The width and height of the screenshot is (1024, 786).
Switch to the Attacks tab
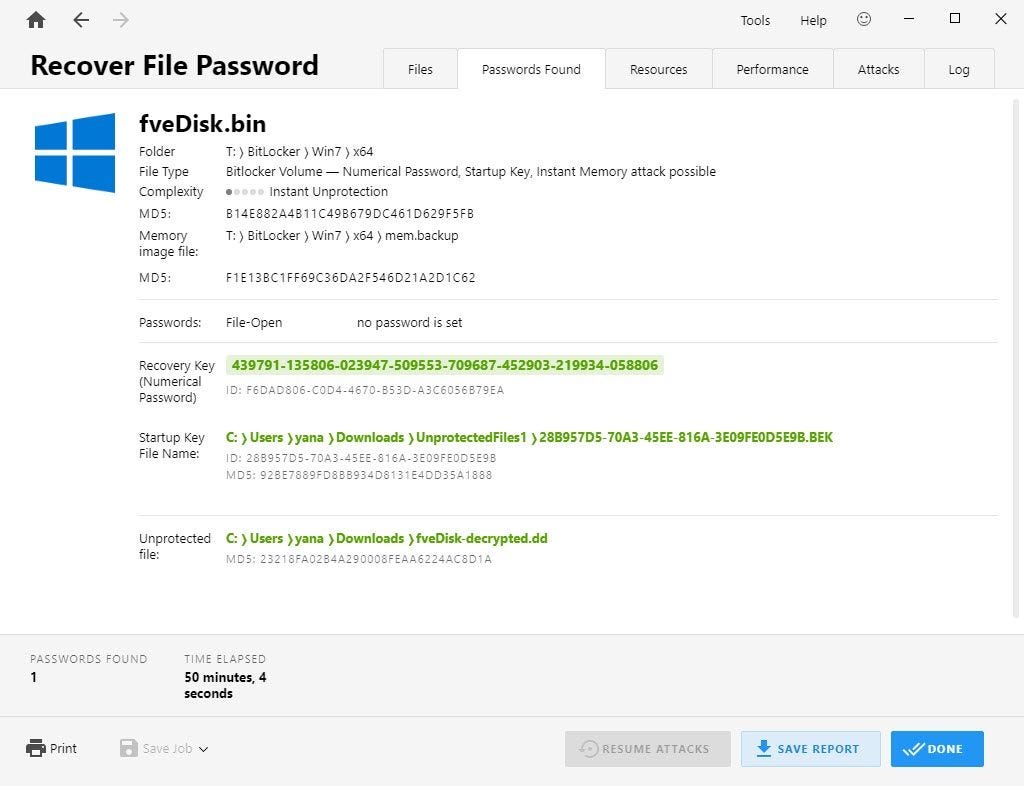(878, 69)
